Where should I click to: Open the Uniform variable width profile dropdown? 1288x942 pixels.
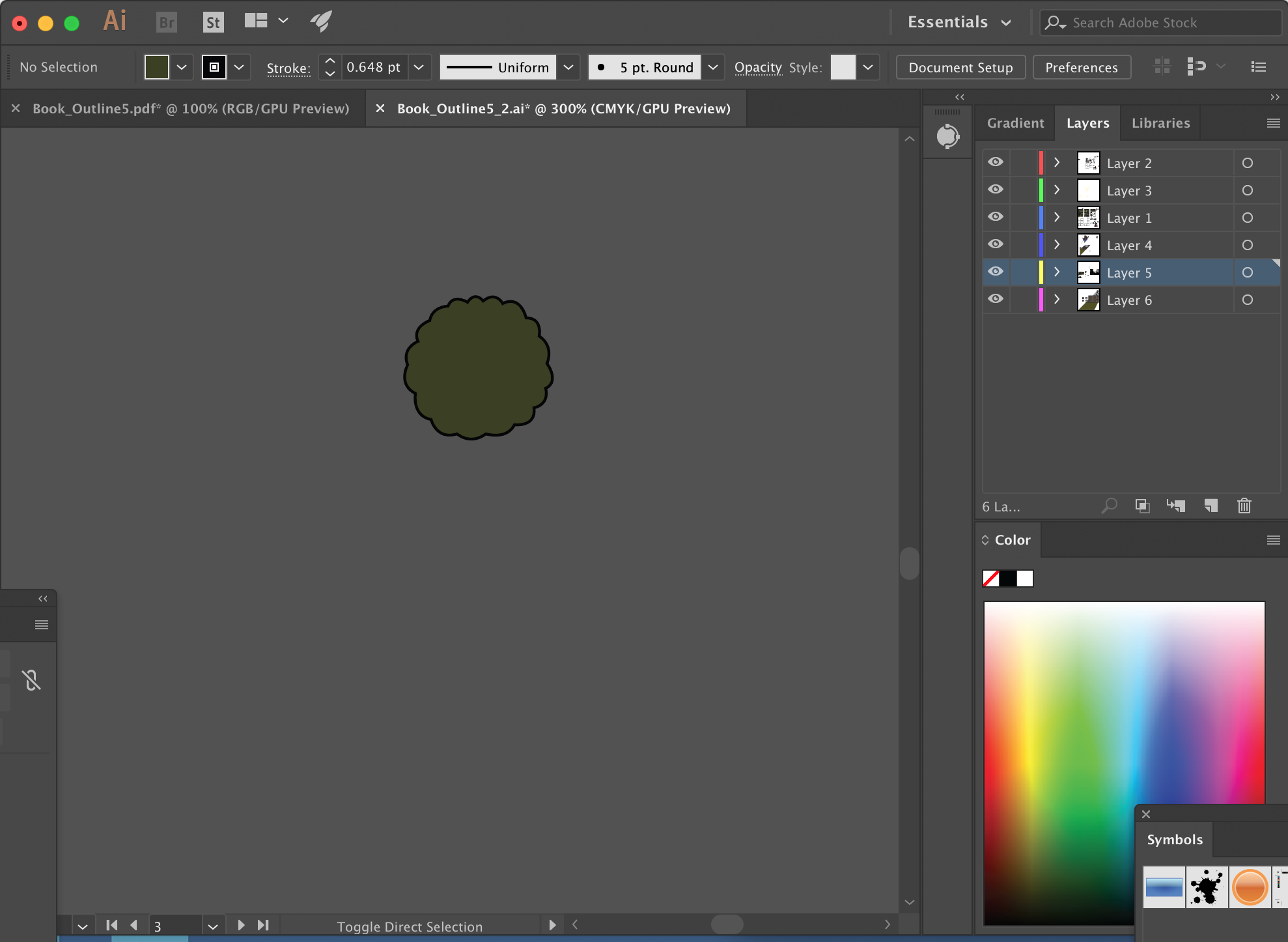(x=568, y=67)
